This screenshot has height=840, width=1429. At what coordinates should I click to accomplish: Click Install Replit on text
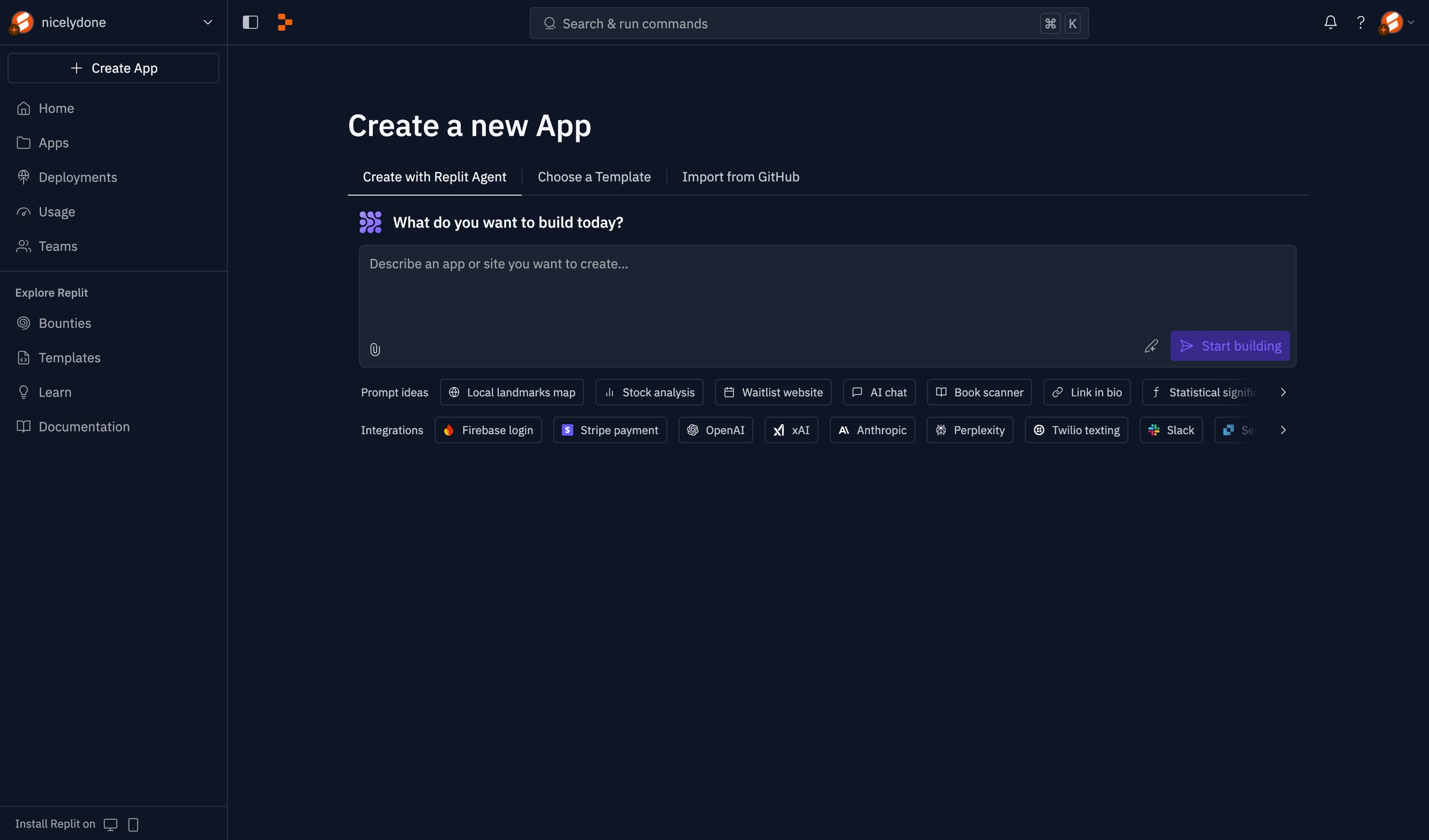[x=55, y=824]
